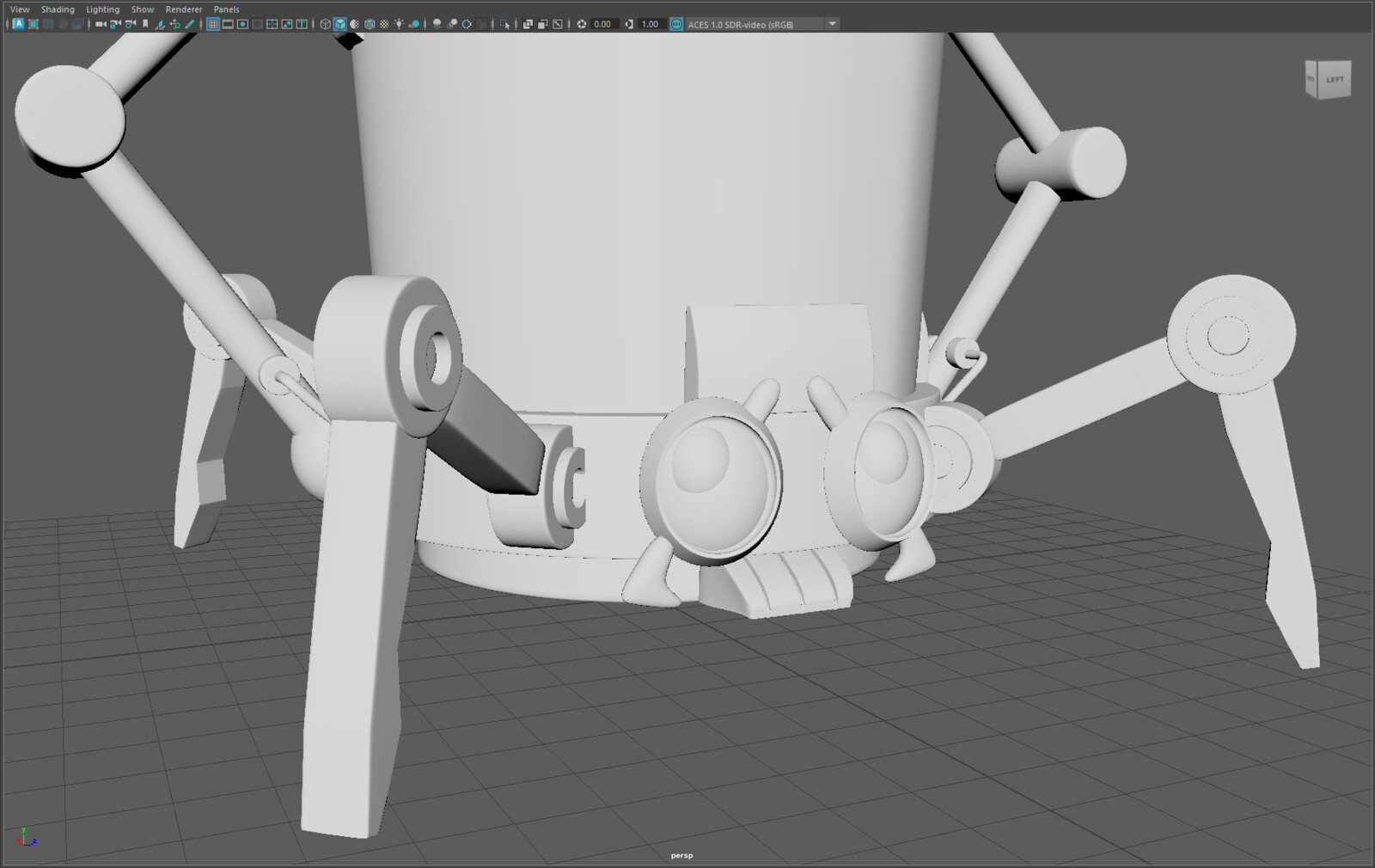Open the Panels menu
The height and width of the screenshot is (868, 1375).
click(x=227, y=9)
